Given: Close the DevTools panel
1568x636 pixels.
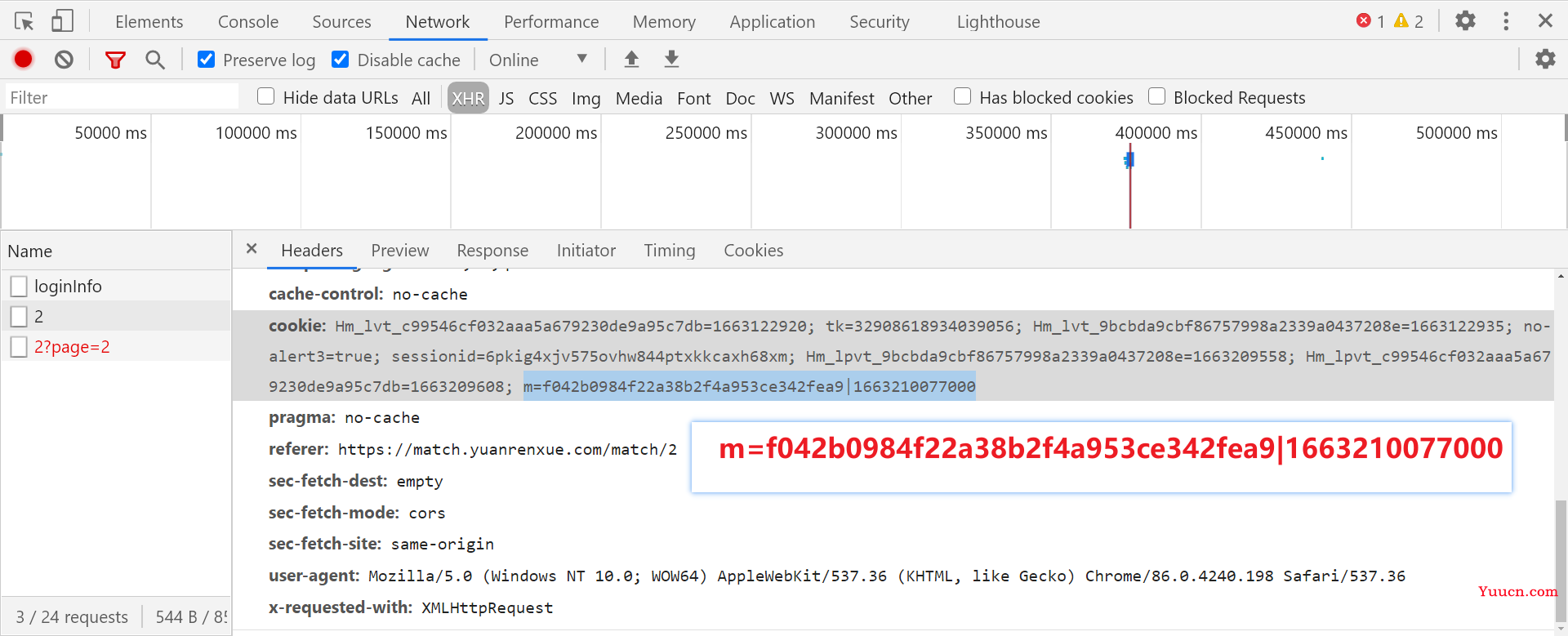Looking at the screenshot, I should (x=1545, y=20).
